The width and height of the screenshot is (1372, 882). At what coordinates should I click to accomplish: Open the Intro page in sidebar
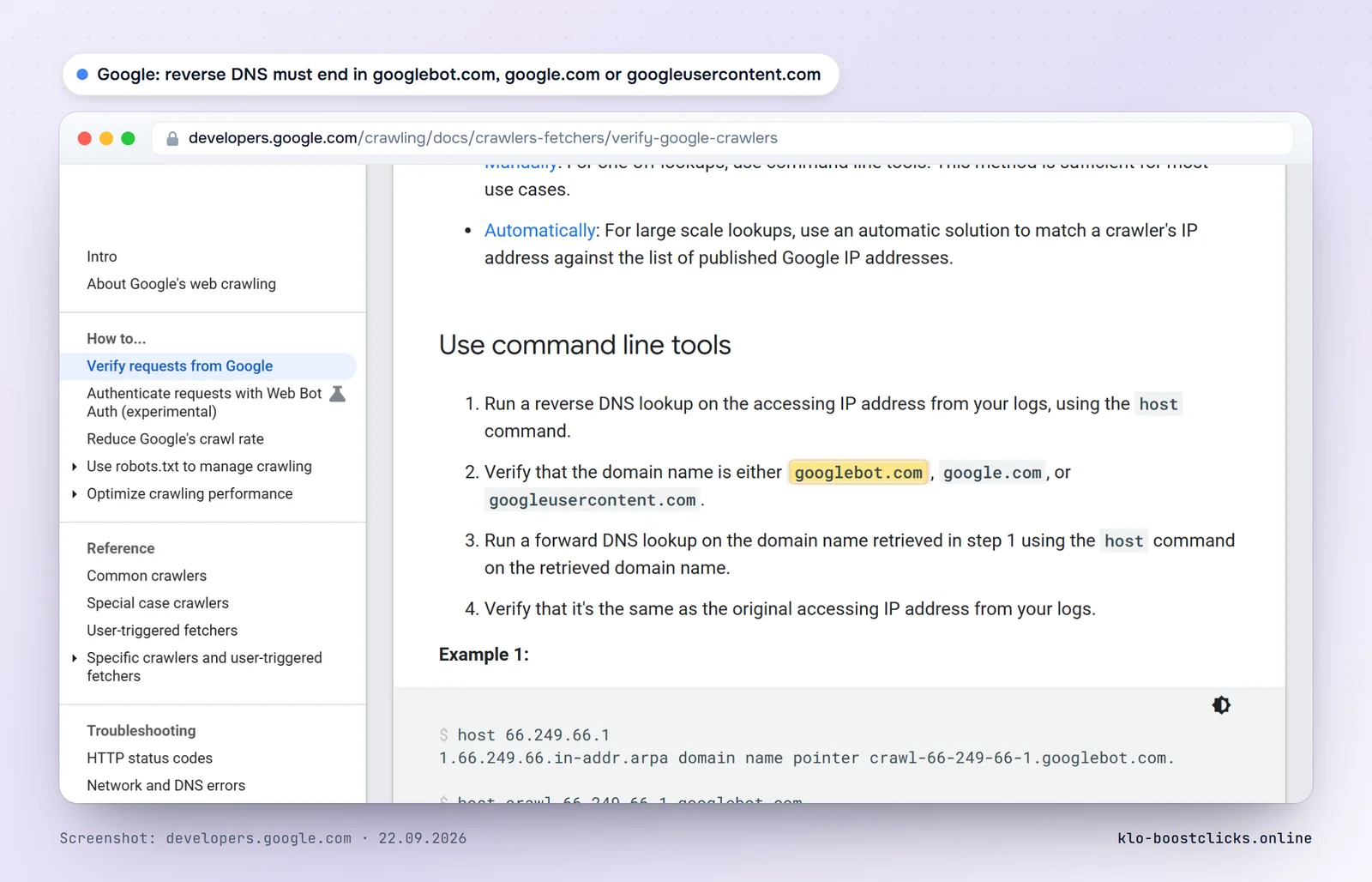102,257
